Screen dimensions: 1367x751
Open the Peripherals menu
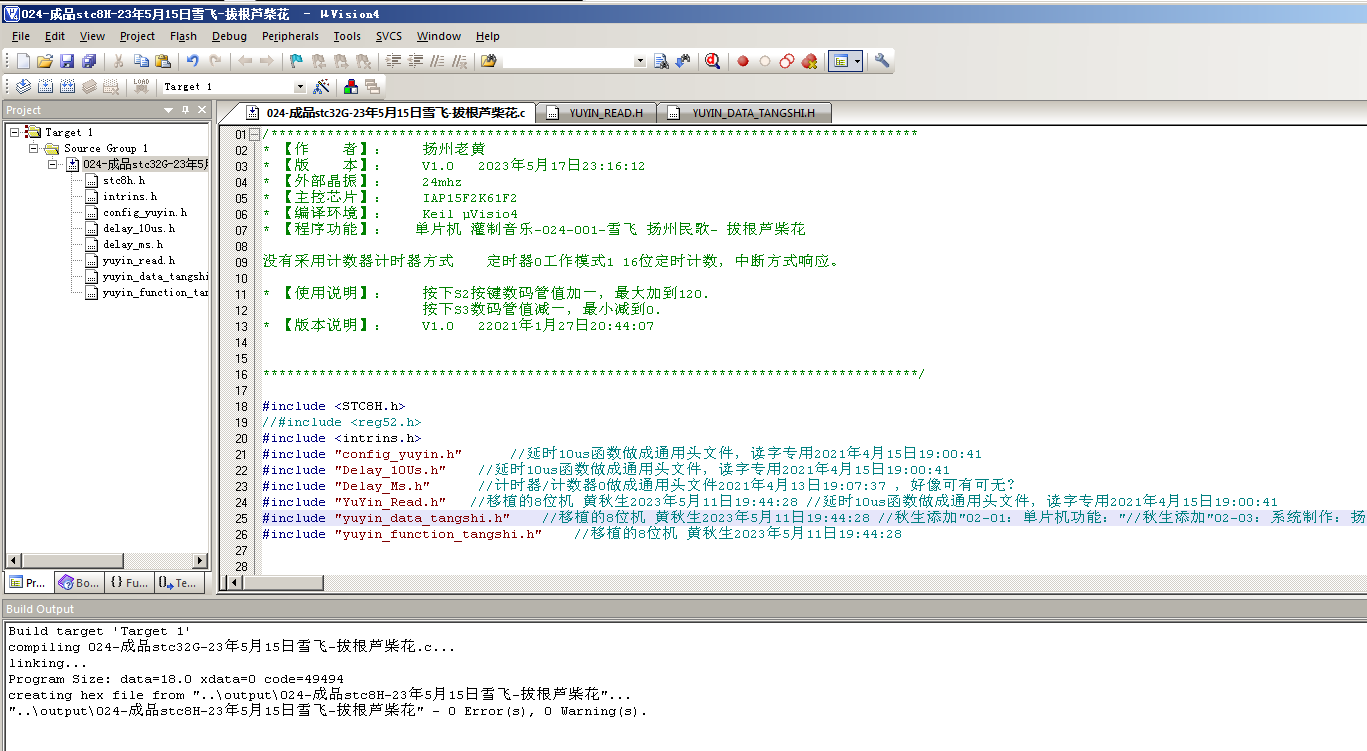click(290, 36)
